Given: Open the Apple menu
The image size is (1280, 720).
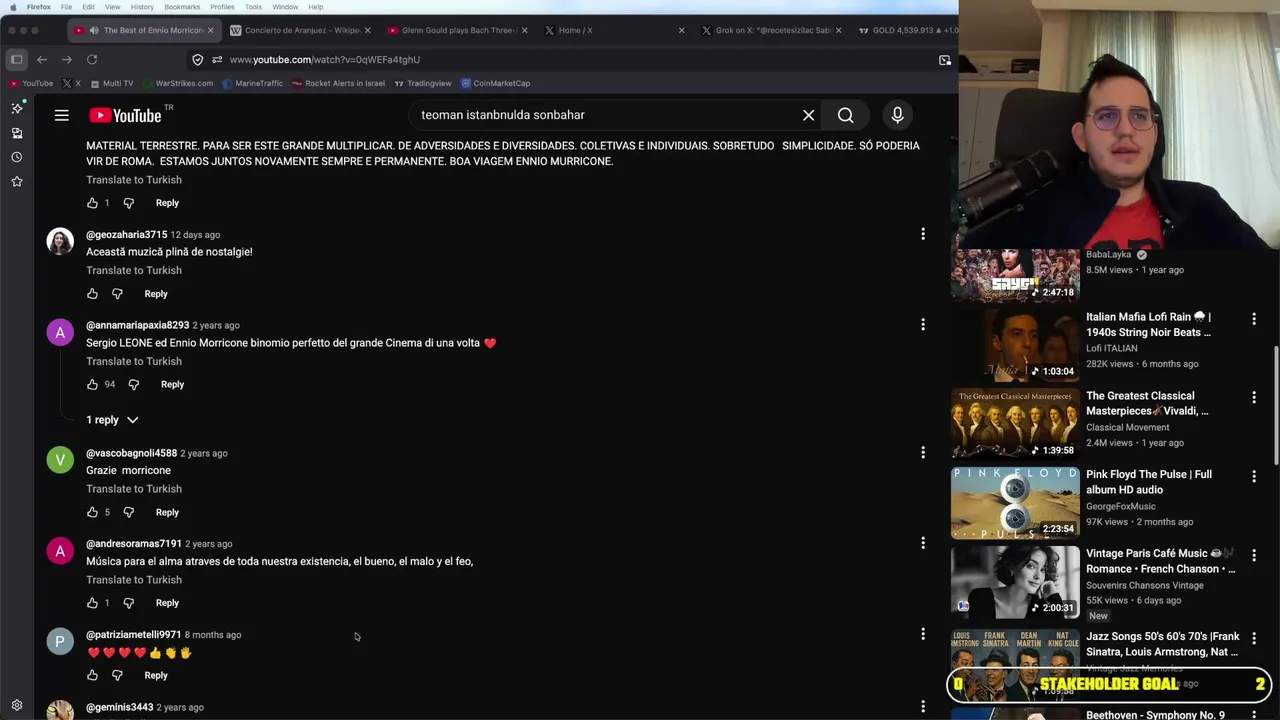Looking at the screenshot, I should [x=13, y=7].
